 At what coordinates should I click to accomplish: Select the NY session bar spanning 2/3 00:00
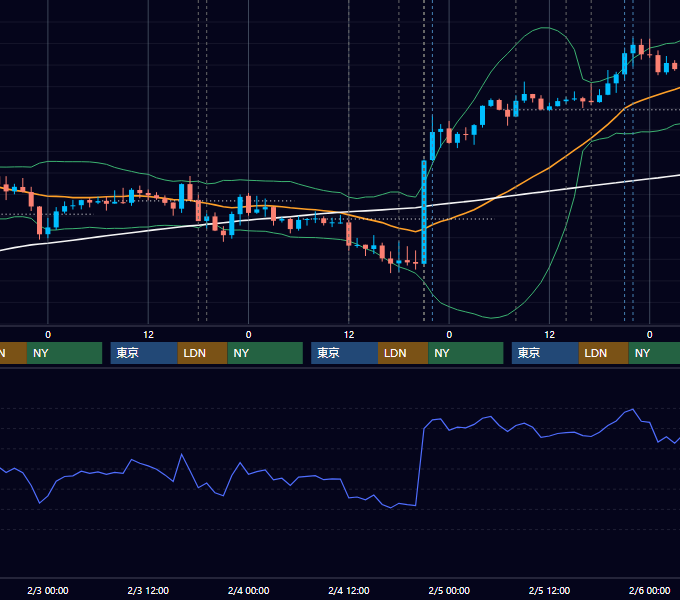point(64,353)
